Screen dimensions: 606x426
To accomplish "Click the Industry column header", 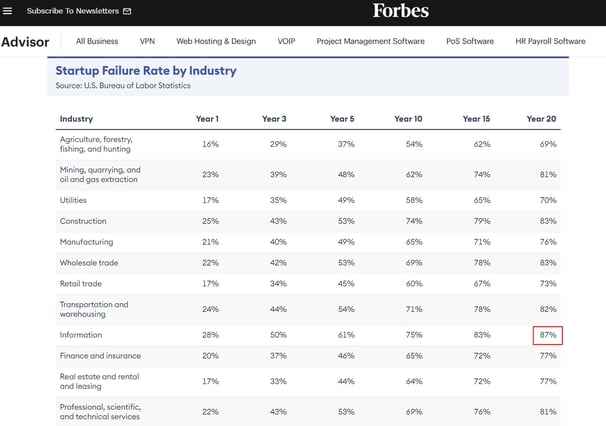I will click(x=77, y=119).
